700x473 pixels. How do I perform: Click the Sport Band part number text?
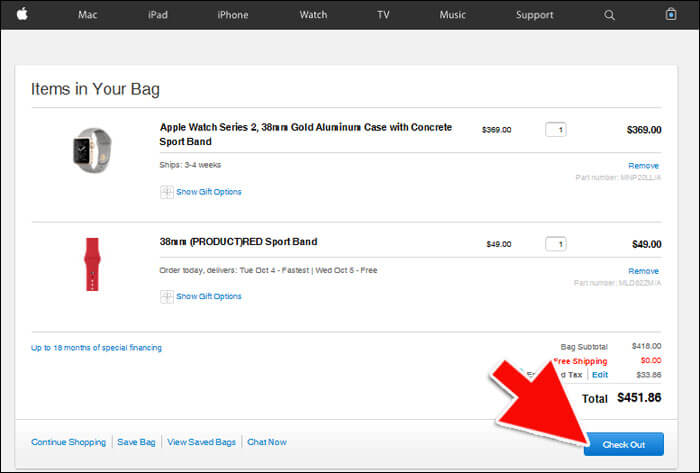pos(617,283)
